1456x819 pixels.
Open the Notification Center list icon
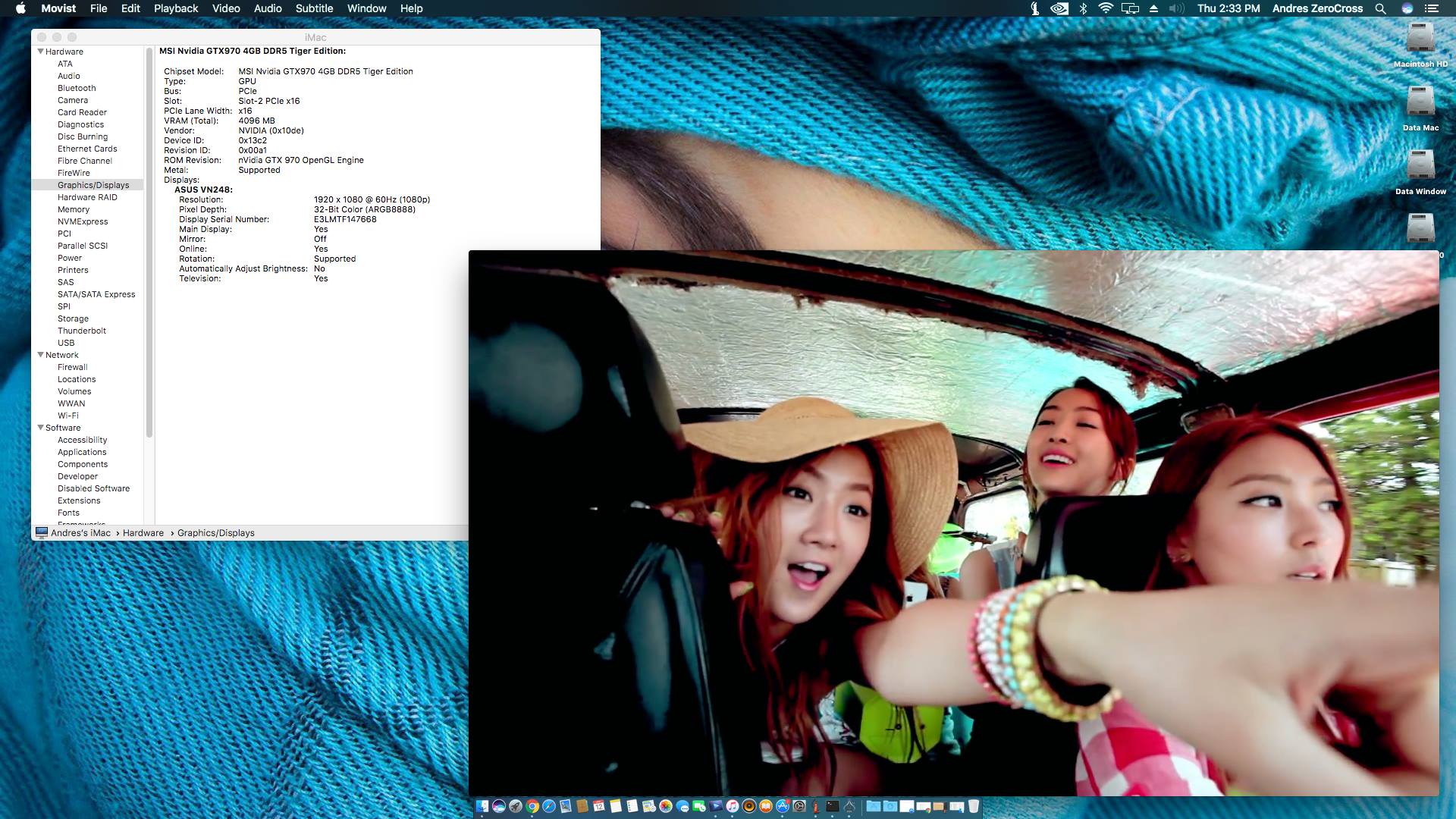tap(1431, 8)
